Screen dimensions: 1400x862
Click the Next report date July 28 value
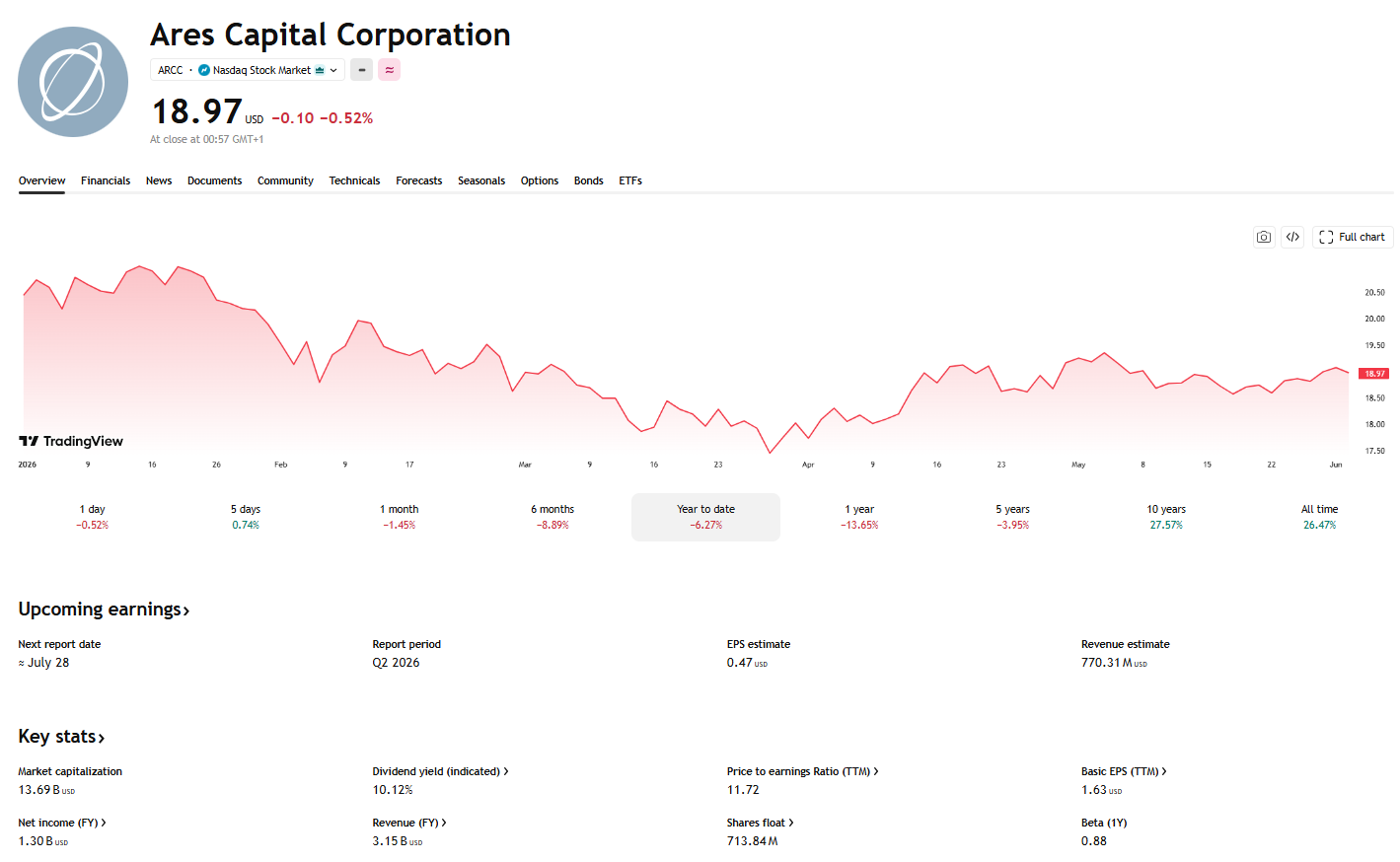[44, 663]
